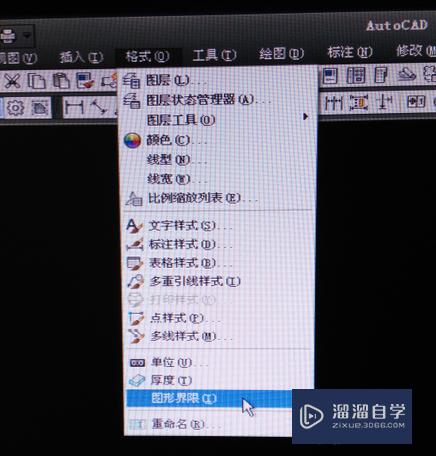Viewport: 436px width, 456px height.
Task: Click the icon beside 图层状态管理器
Action: (132, 101)
